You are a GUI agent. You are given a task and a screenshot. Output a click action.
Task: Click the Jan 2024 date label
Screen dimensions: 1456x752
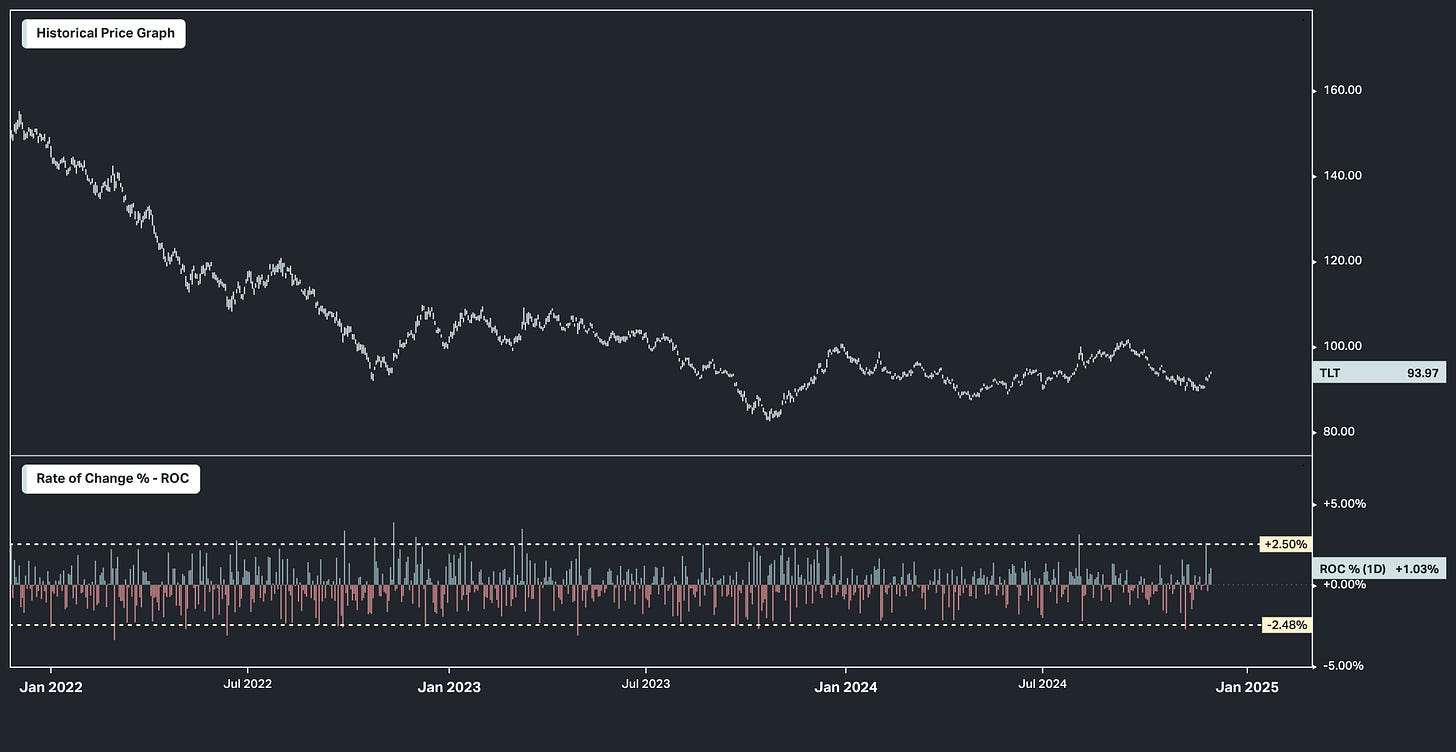coord(845,687)
